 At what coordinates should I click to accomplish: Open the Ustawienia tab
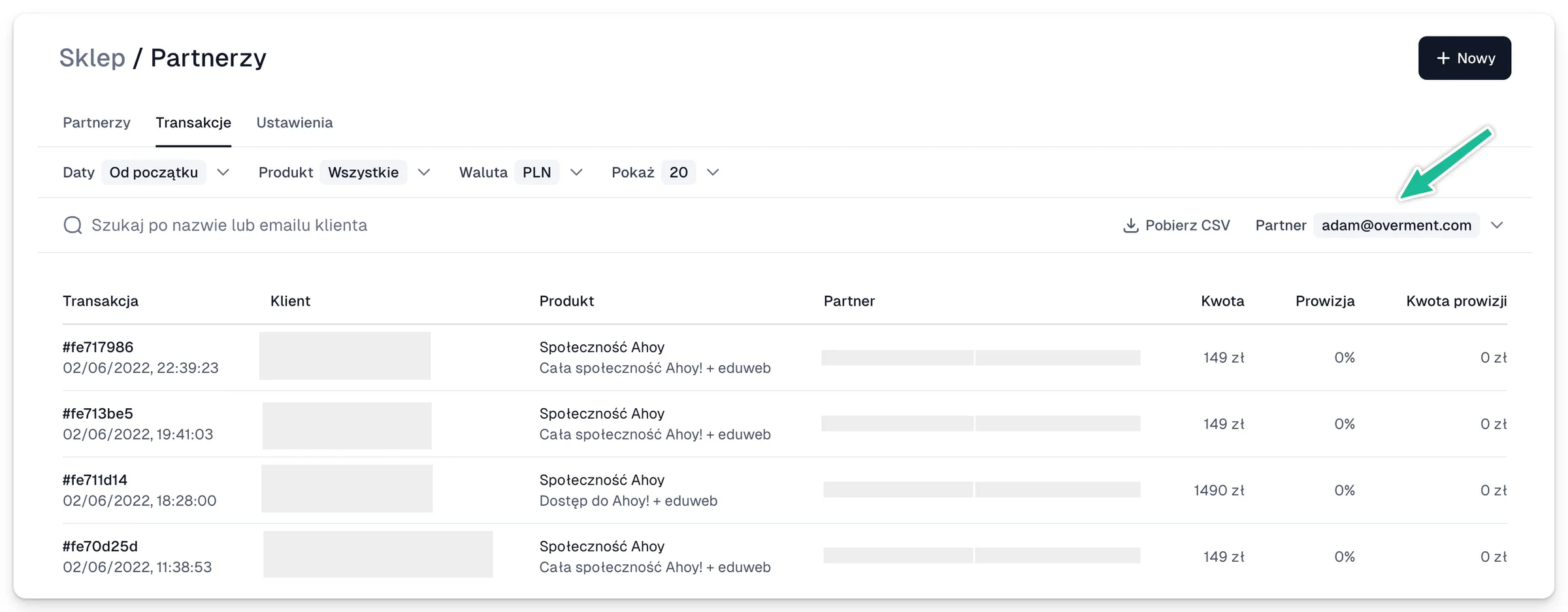295,123
